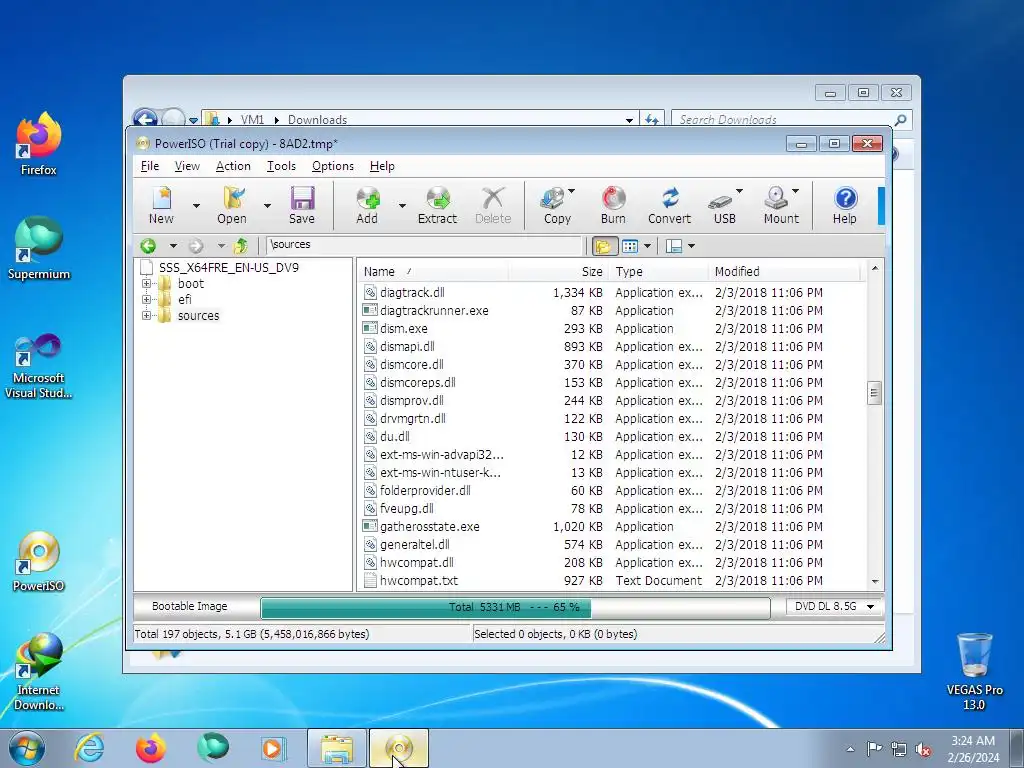Click Internet Explorer in the taskbar
The image size is (1024, 768).
(89, 748)
